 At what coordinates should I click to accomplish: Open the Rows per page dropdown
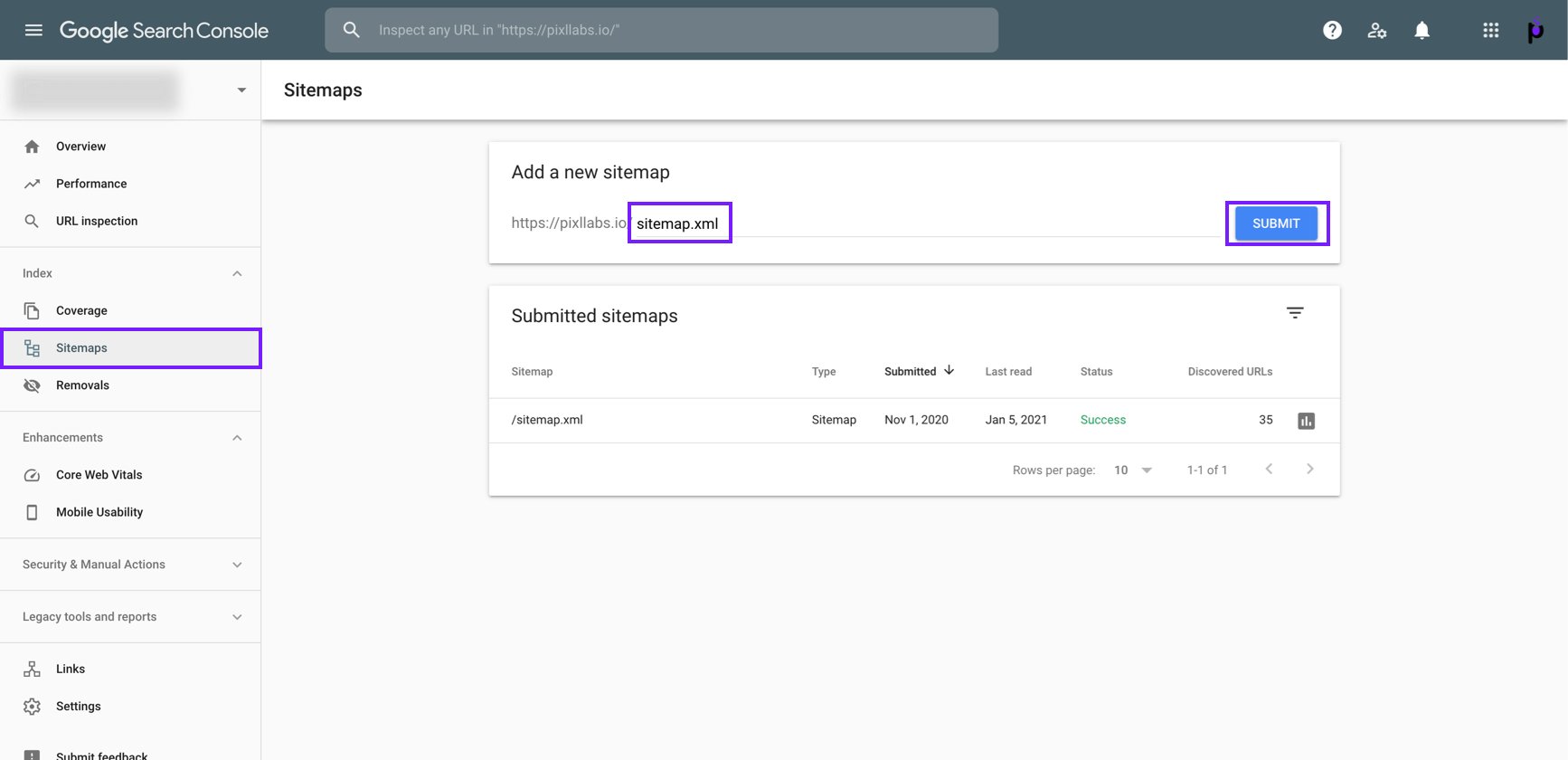(1133, 470)
